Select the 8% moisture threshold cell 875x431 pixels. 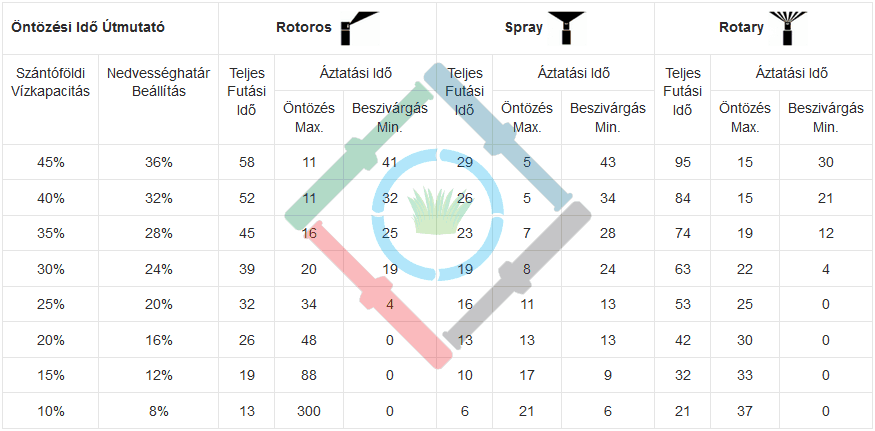point(158,411)
